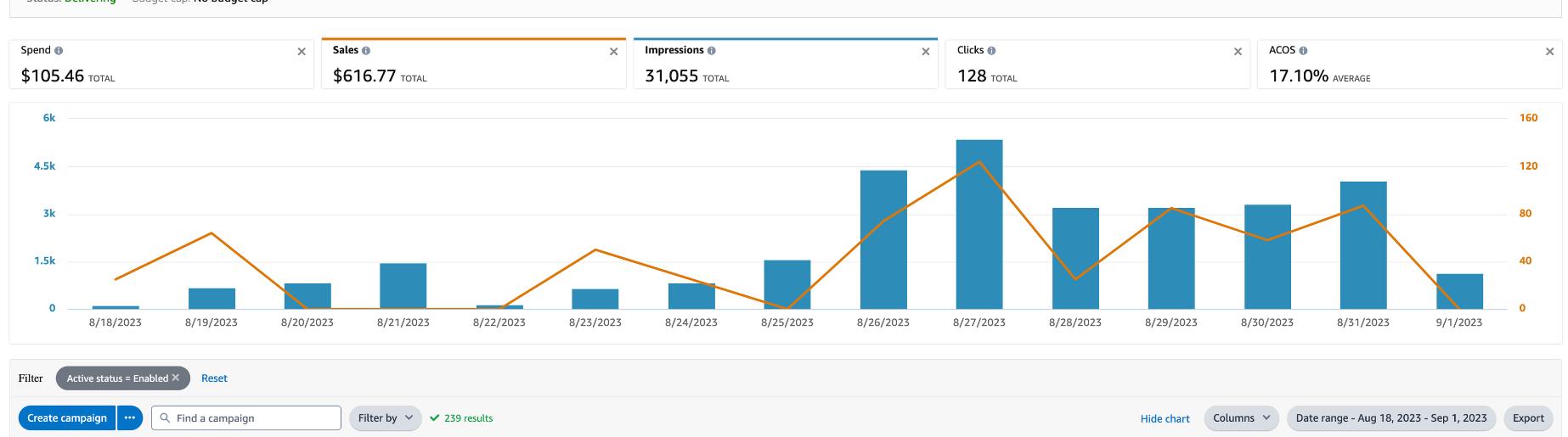This screenshot has width=1568, height=437.
Task: Click the info icon next to Spend
Action: point(59,51)
